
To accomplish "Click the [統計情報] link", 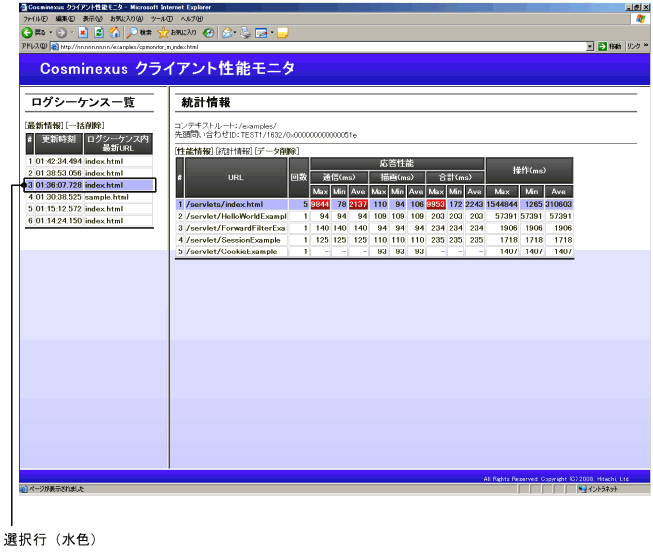I will (x=234, y=151).
